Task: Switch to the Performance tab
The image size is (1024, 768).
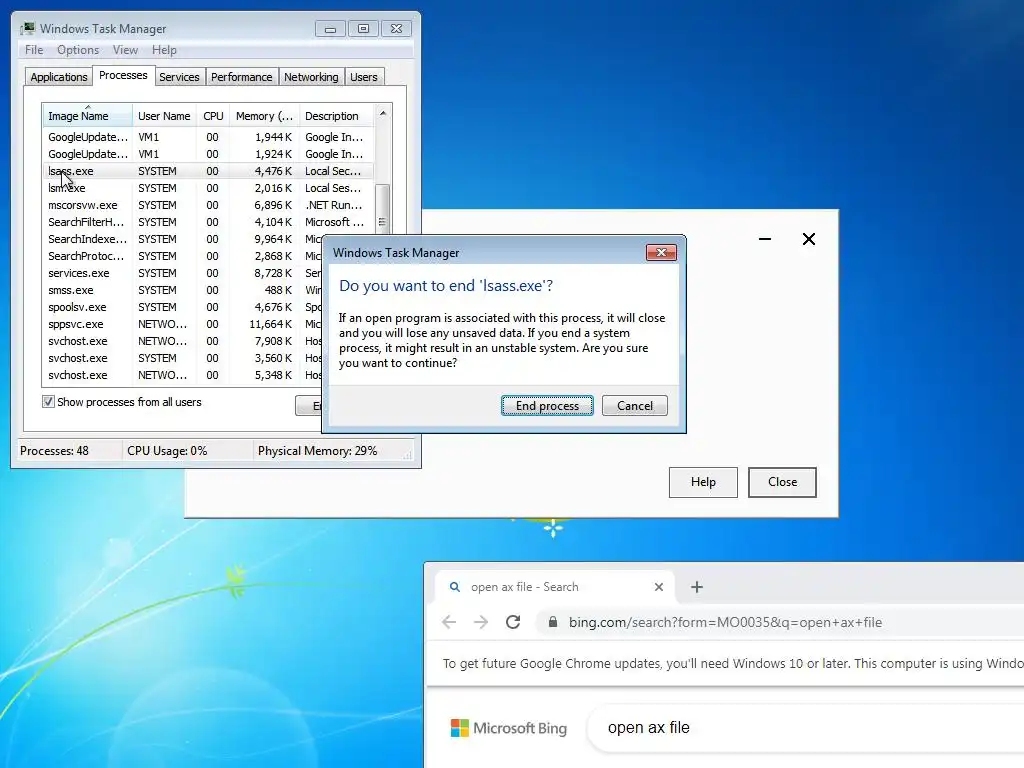Action: coord(242,77)
